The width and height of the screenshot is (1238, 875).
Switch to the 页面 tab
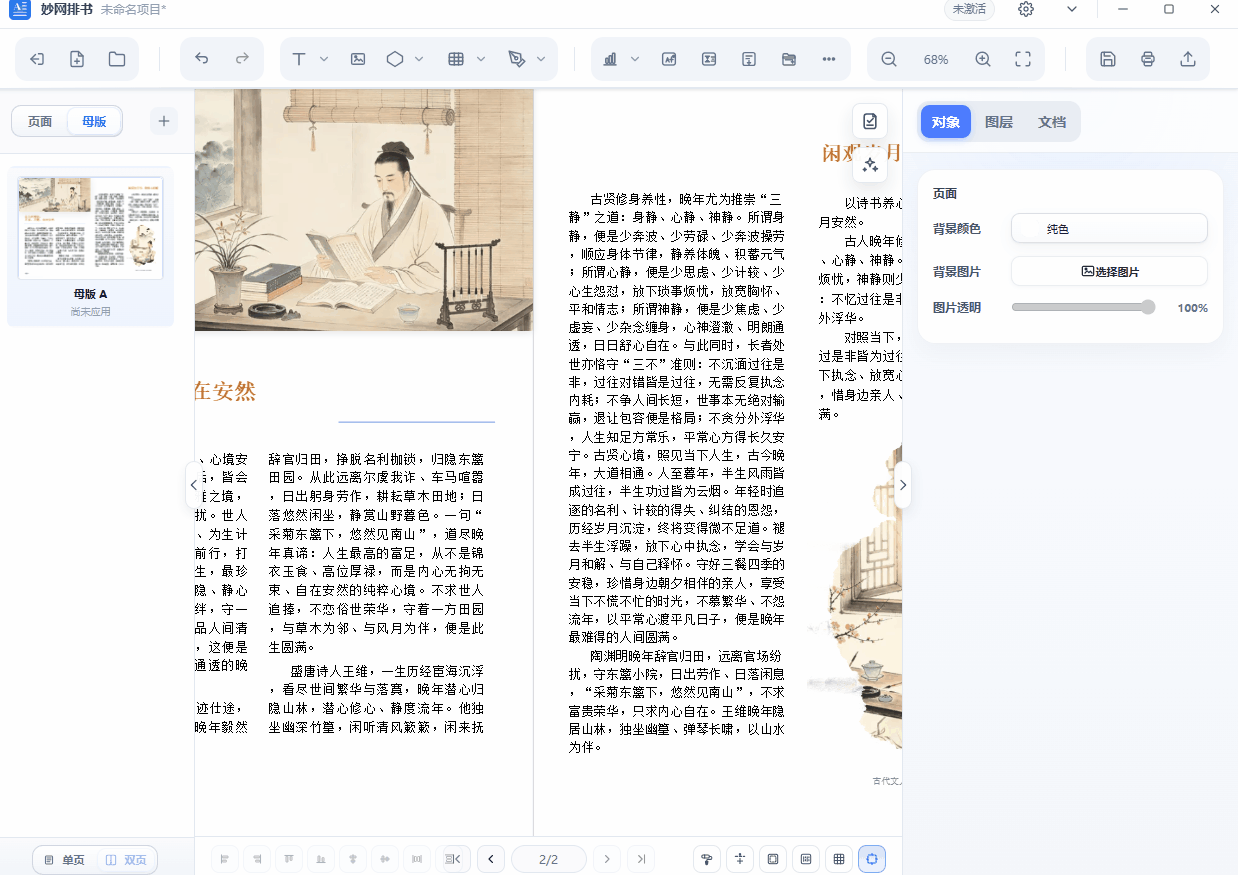tap(40, 122)
